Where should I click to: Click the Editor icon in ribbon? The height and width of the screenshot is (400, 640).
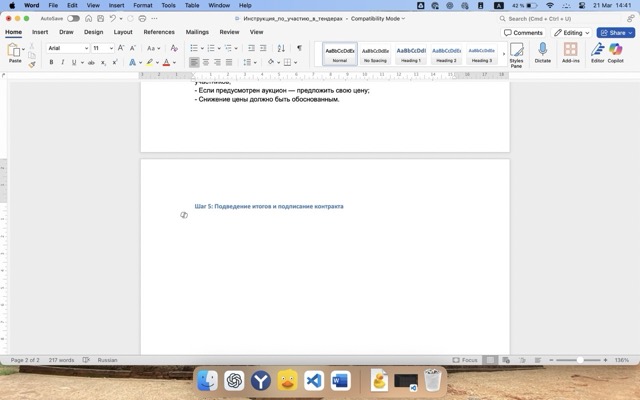click(597, 54)
